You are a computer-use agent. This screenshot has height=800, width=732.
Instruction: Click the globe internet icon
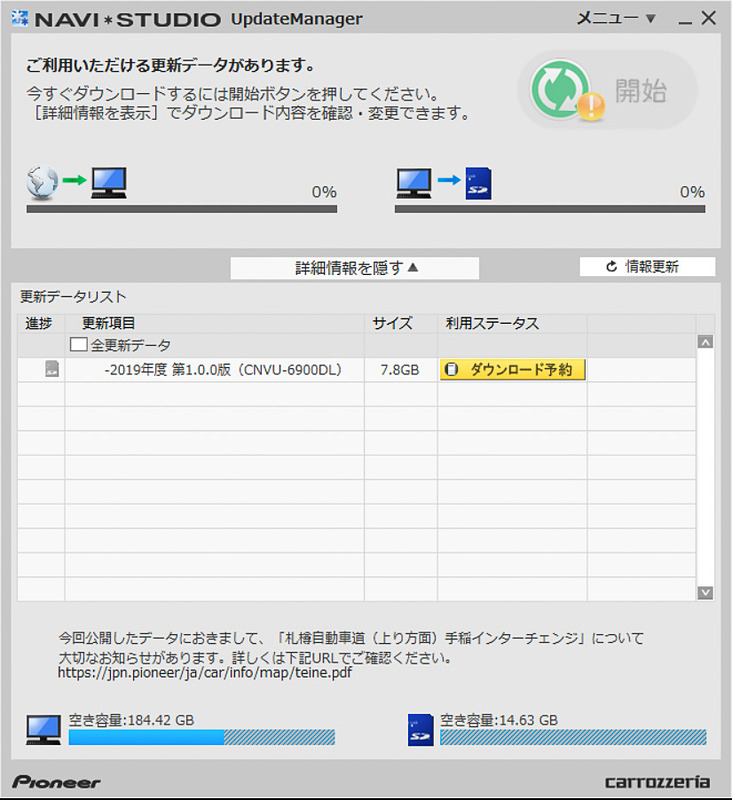42,182
